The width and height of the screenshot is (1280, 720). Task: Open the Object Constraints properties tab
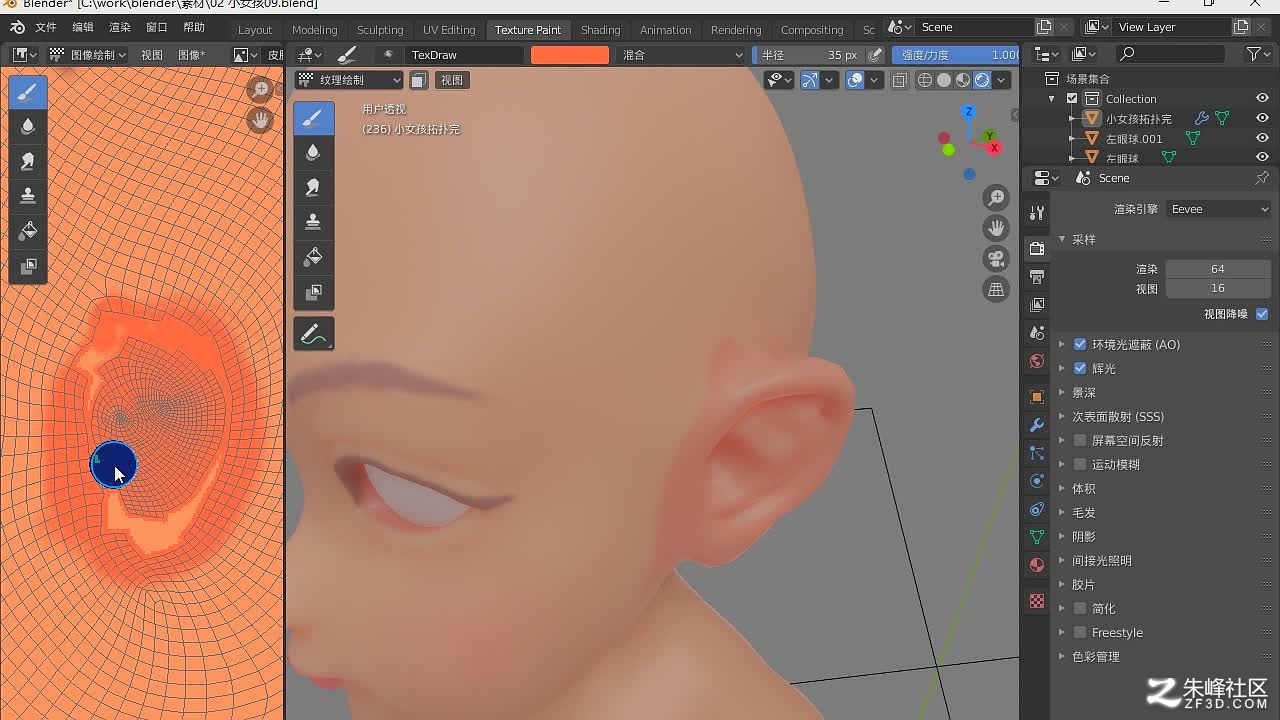[x=1037, y=509]
